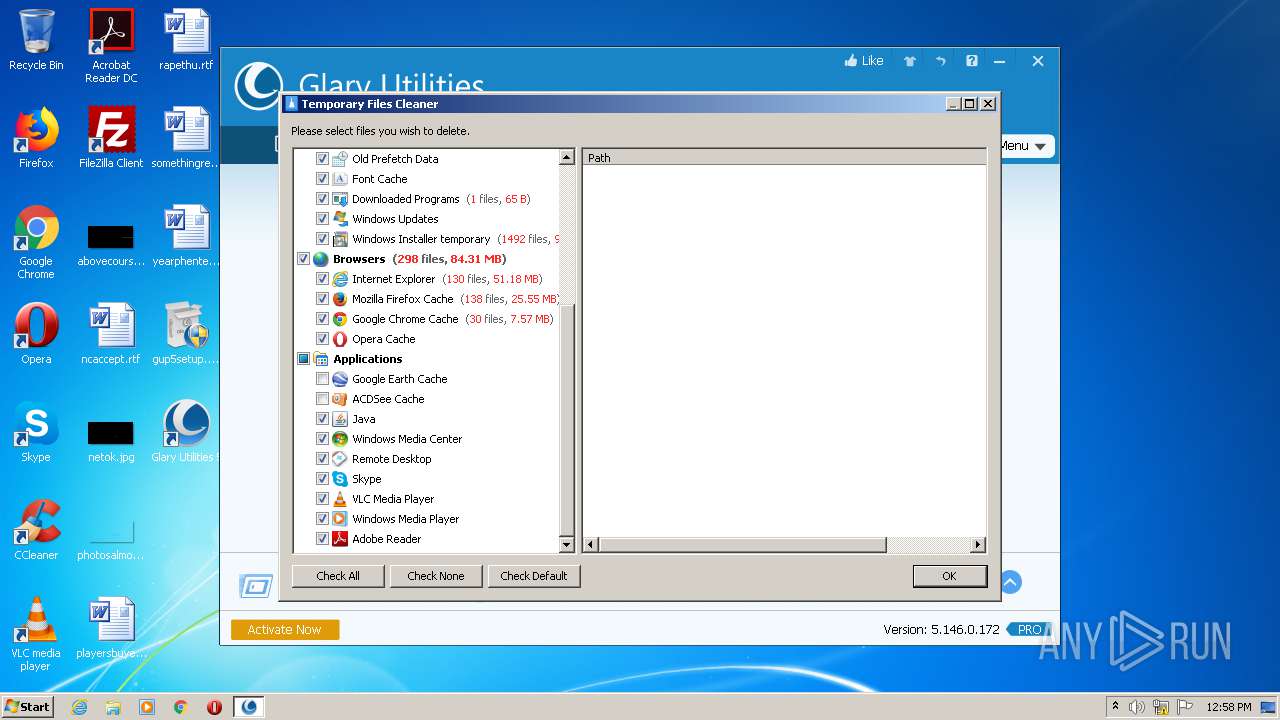Screen dimensions: 1280x720
Task: Click the tree list vertical scrollbar thumb
Action: [567, 421]
